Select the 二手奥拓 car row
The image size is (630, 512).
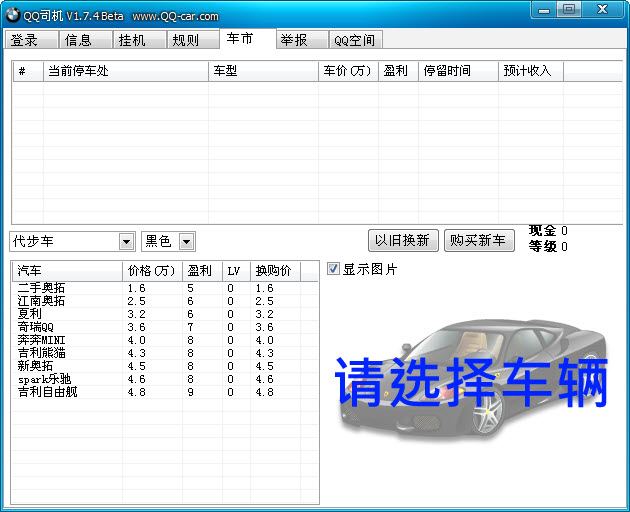coord(165,288)
